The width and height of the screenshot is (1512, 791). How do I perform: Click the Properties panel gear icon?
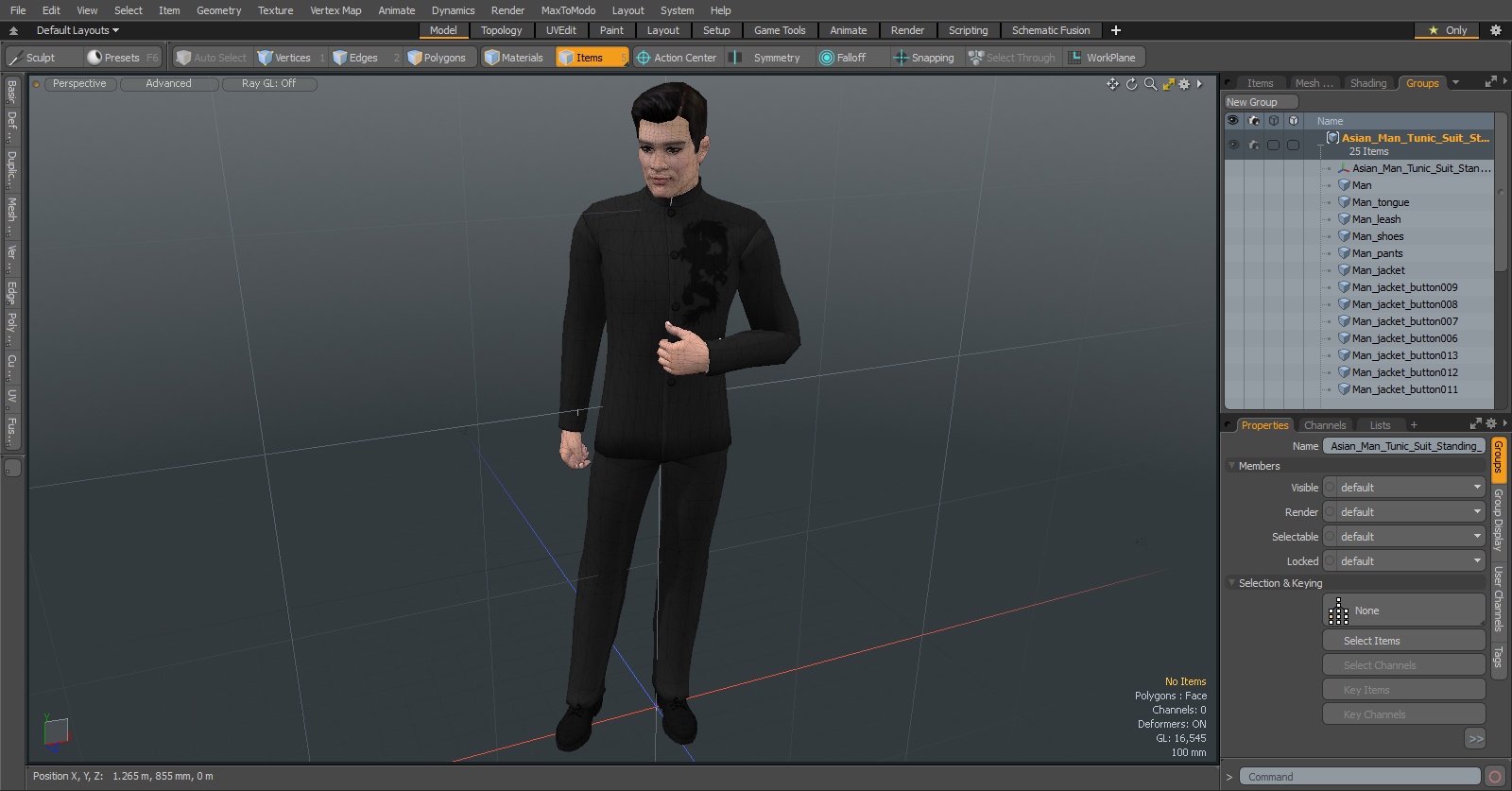coord(1491,424)
